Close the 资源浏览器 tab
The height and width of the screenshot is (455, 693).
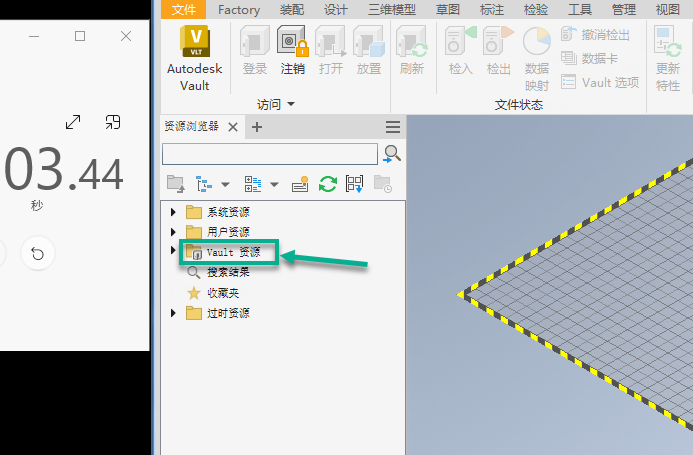[x=233, y=127]
